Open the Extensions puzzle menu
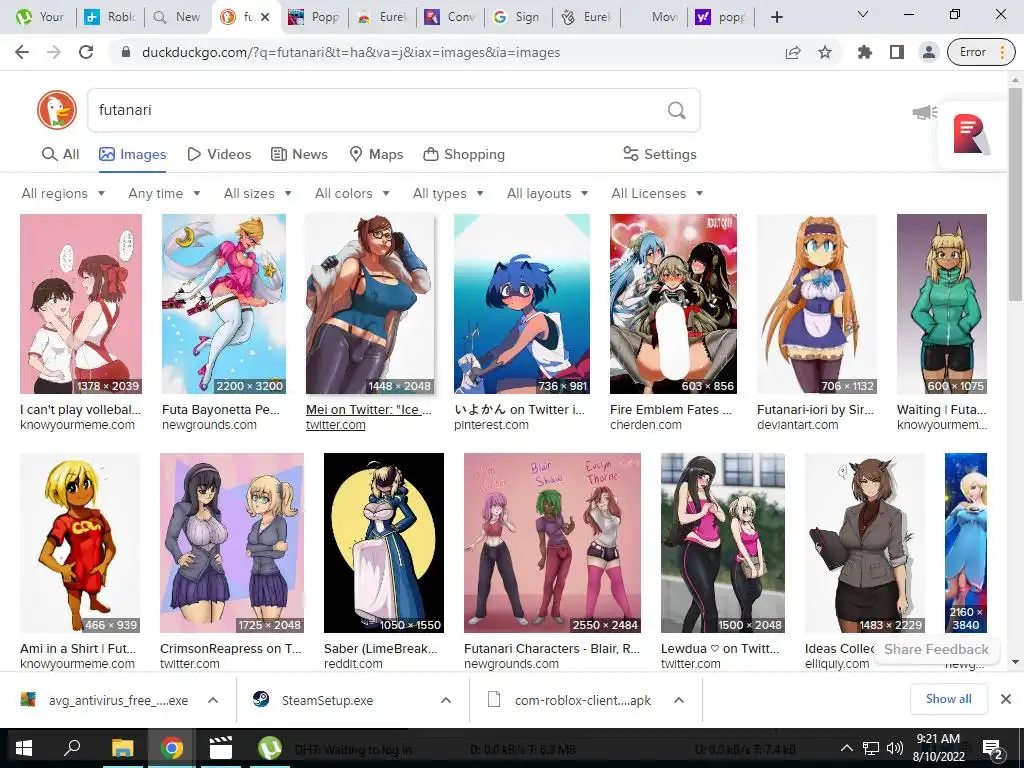 865,52
